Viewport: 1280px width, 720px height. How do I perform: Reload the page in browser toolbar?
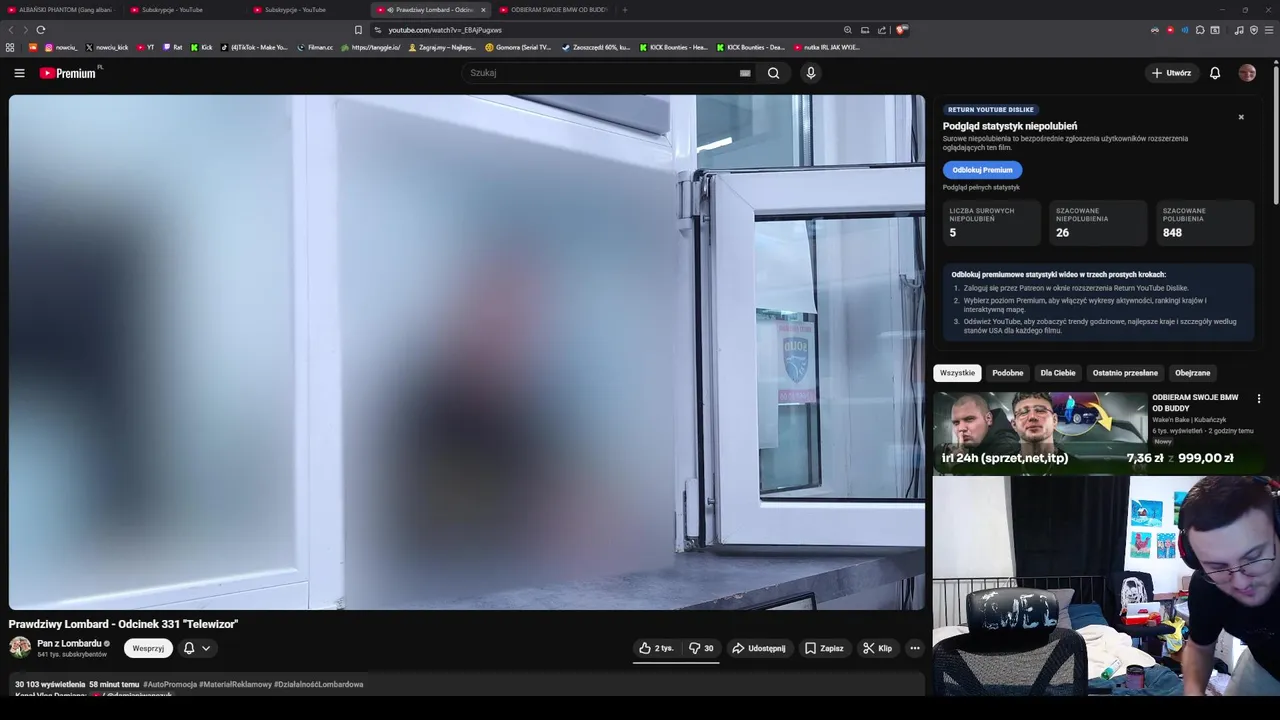click(x=41, y=30)
